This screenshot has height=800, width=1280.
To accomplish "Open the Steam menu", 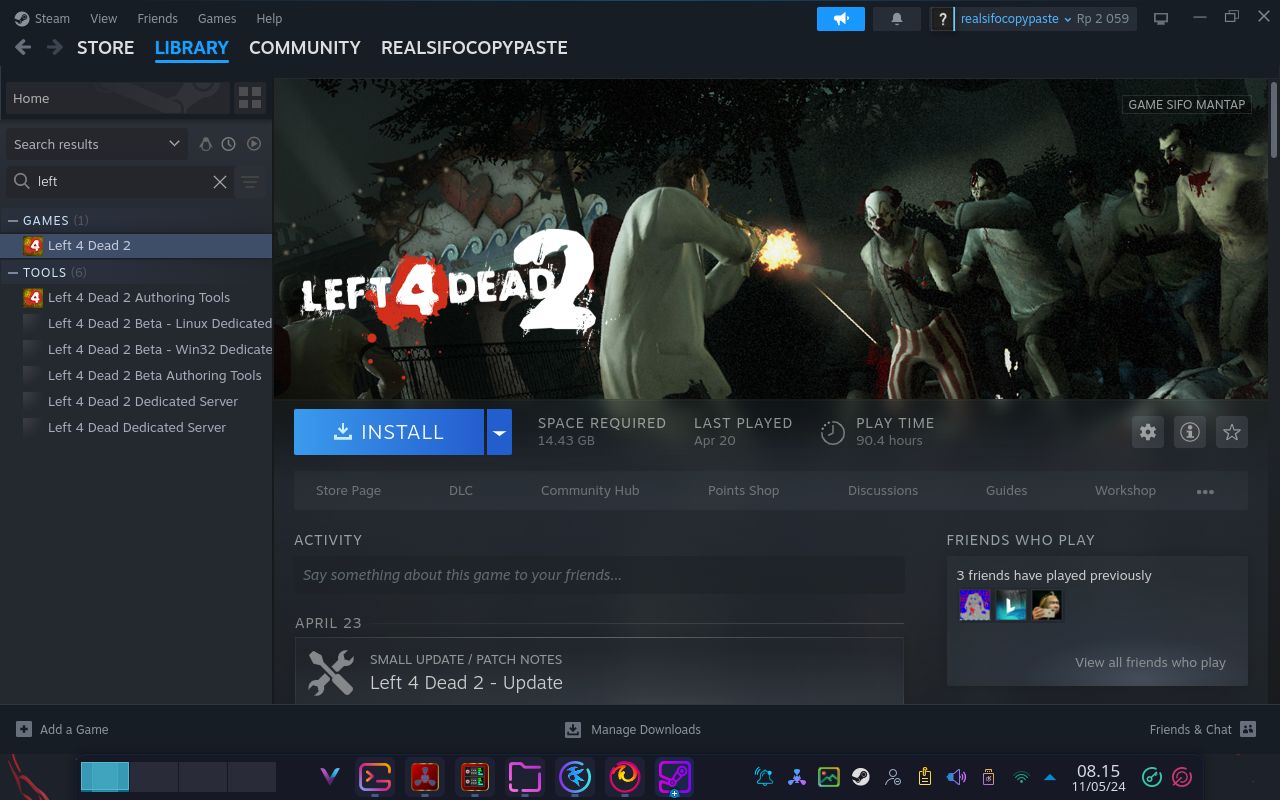I will point(43,18).
